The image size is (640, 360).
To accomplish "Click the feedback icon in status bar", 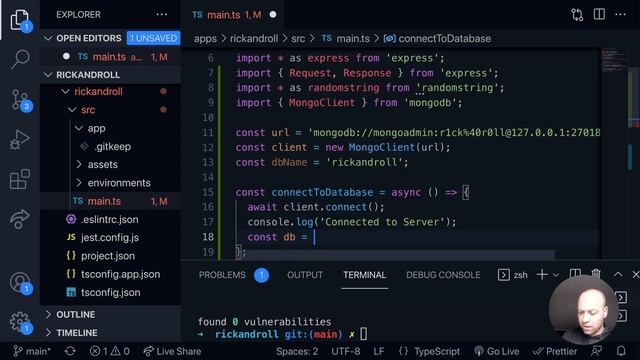I will (597, 351).
